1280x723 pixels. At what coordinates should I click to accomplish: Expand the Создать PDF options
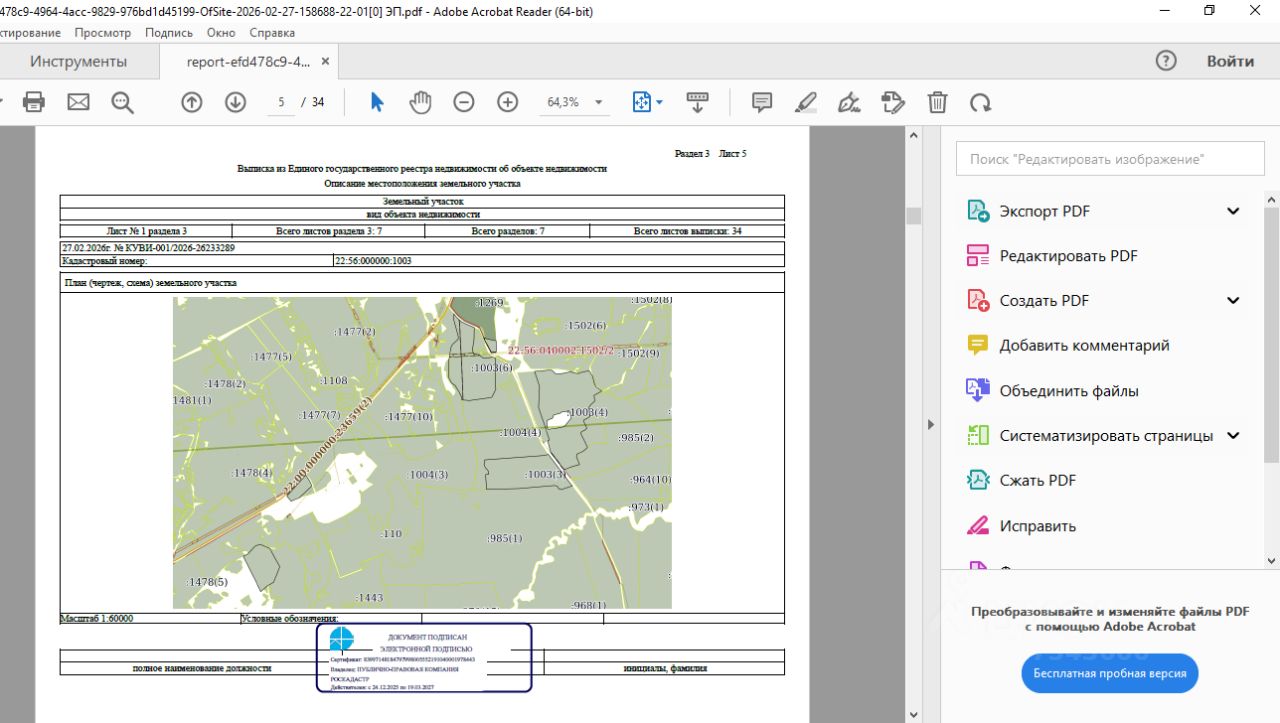pyautogui.click(x=1233, y=300)
